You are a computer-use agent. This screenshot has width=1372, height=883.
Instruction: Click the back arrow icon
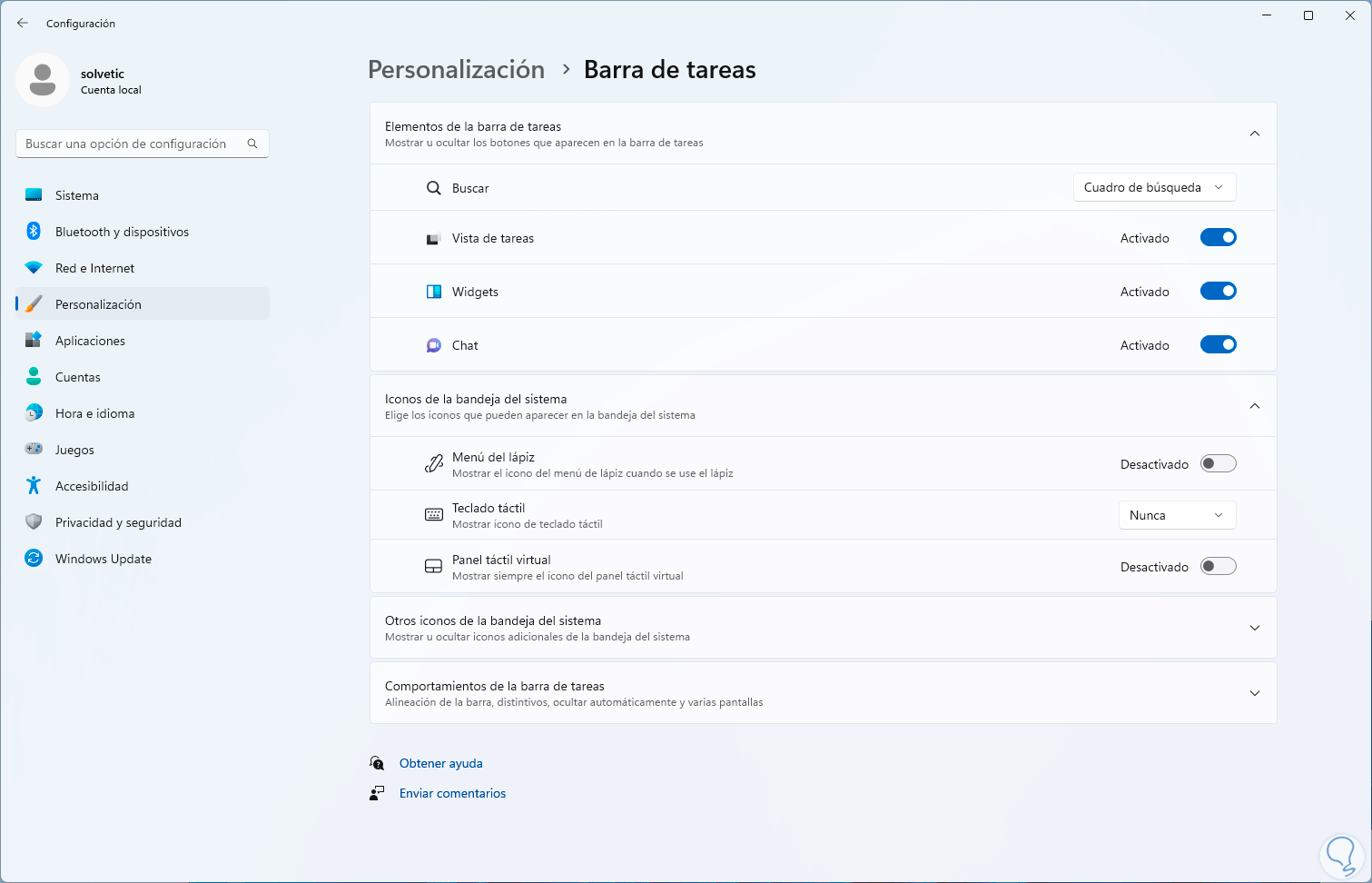click(x=23, y=24)
